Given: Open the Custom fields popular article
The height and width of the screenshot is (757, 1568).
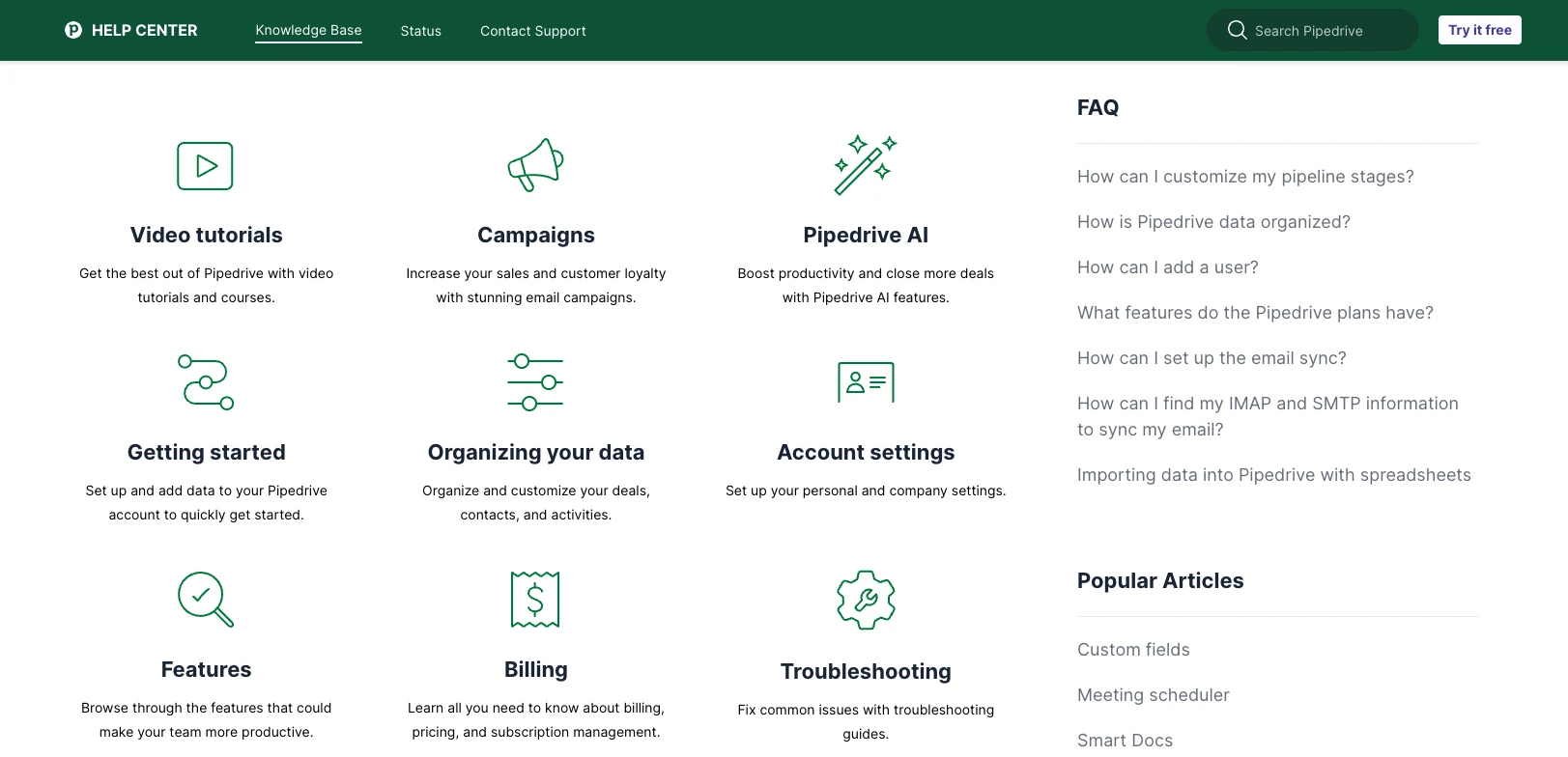Looking at the screenshot, I should (1133, 650).
